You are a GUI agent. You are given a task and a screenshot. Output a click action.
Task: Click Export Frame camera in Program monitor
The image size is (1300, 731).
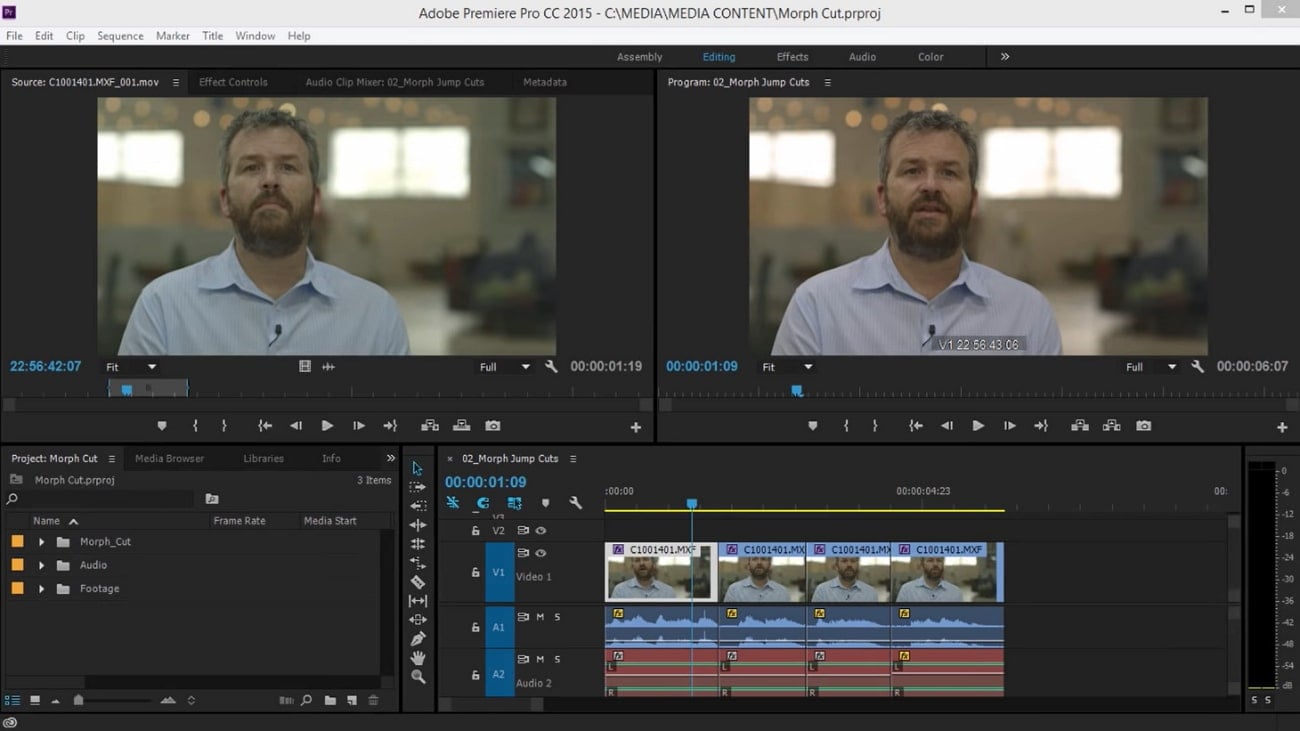[1143, 426]
